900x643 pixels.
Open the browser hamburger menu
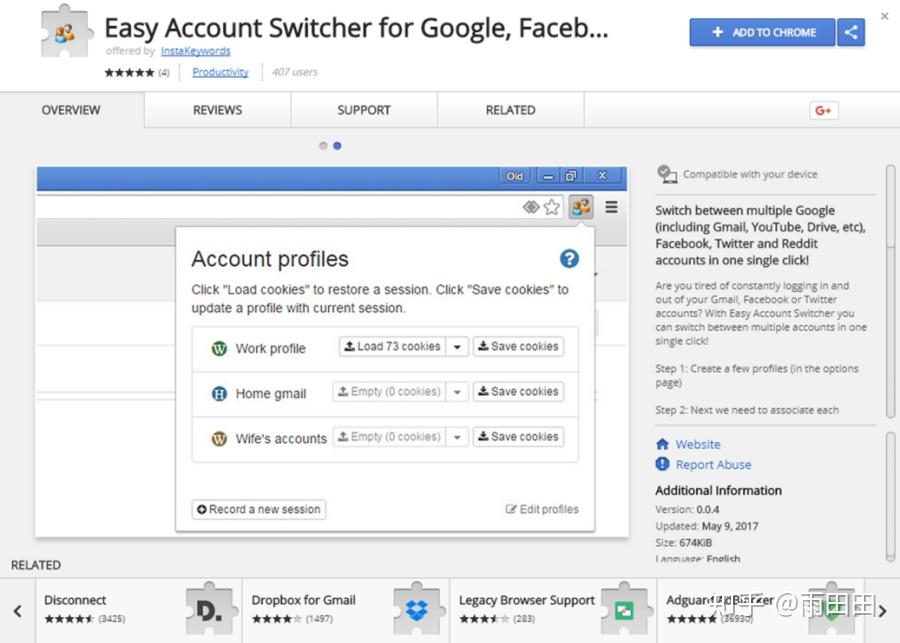611,207
